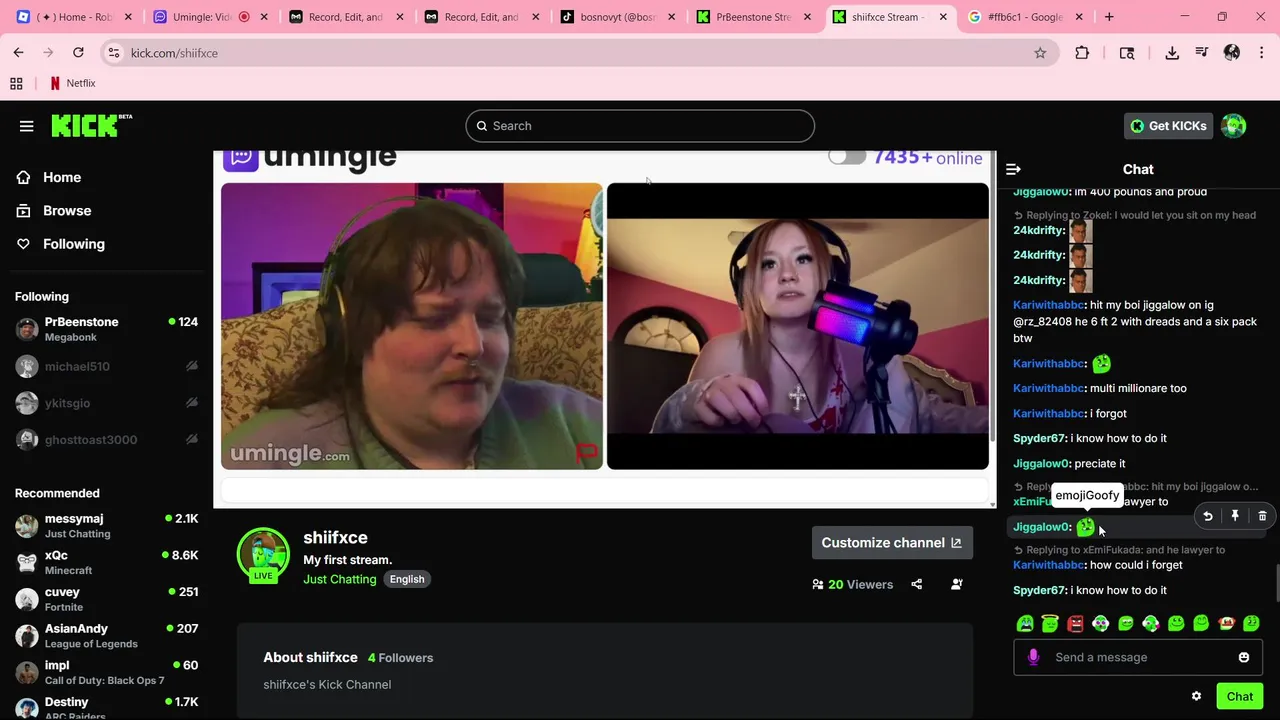Viewport: 1280px width, 720px height.
Task: Open impl in Recommended
Action: coord(106,673)
